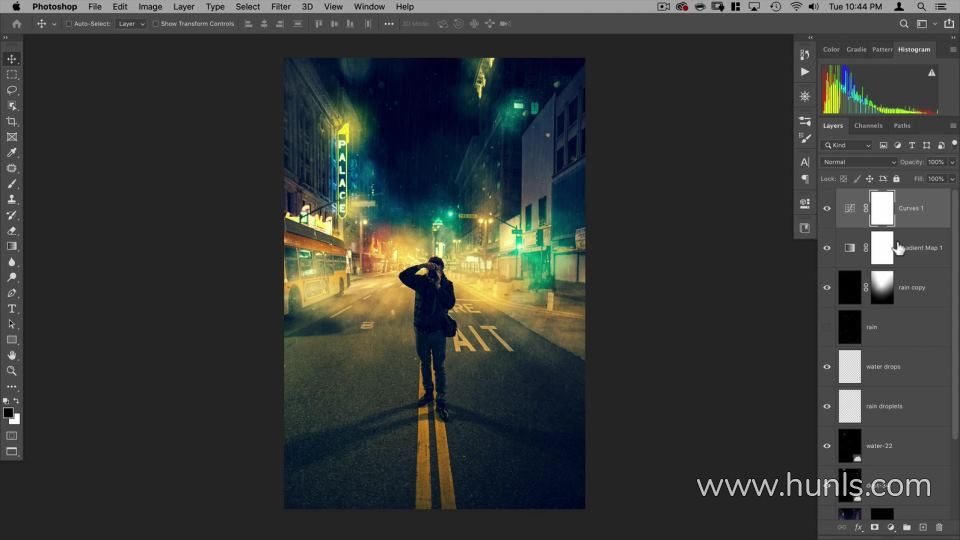Toggle Auto-Select checkbox
Screen dimensions: 960x540
pos(69,24)
